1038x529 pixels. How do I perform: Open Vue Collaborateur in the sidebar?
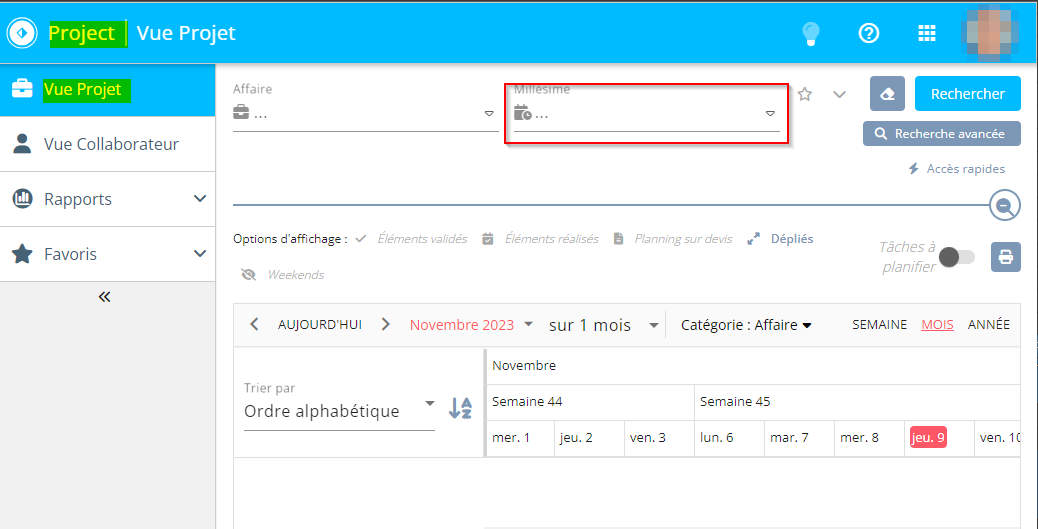pos(107,144)
